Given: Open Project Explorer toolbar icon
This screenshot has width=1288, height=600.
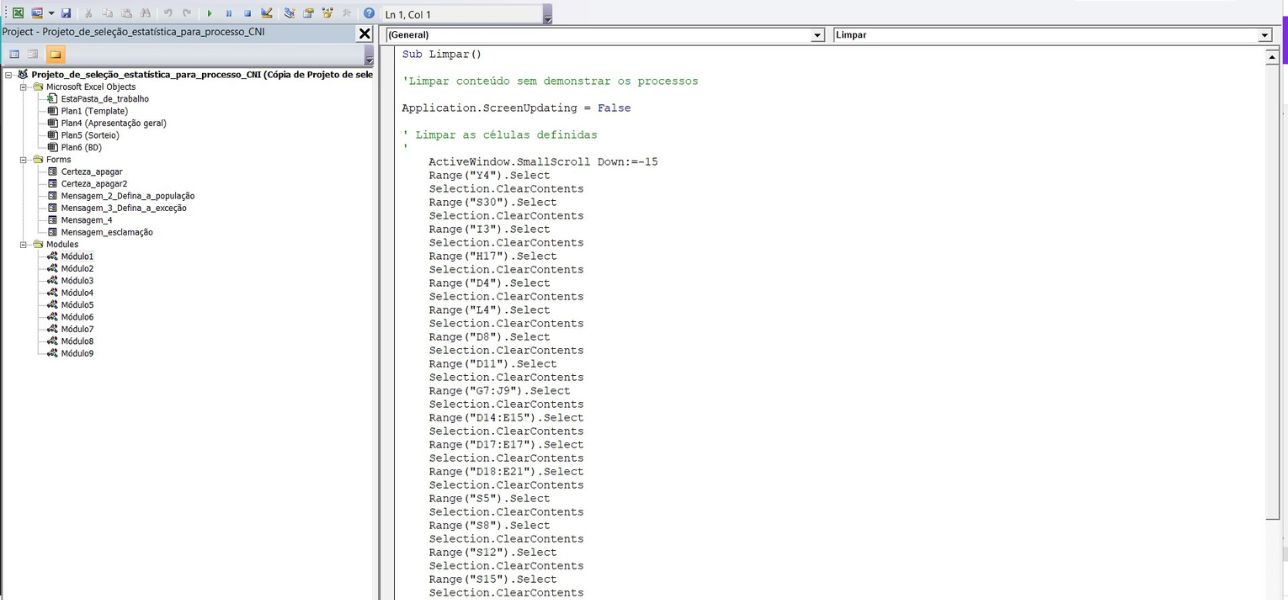Looking at the screenshot, I should pyautogui.click(x=289, y=13).
